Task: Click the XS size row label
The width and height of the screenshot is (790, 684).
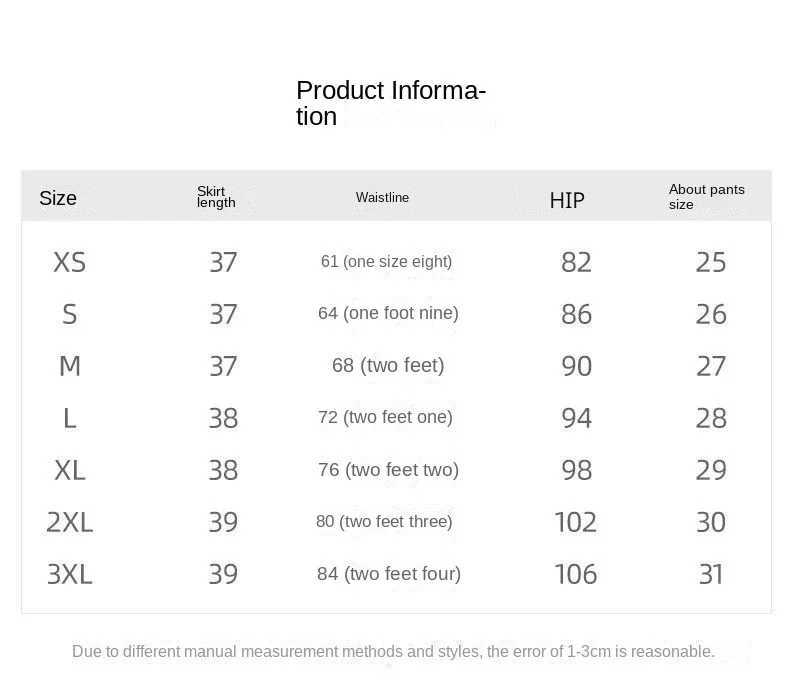Action: tap(70, 262)
